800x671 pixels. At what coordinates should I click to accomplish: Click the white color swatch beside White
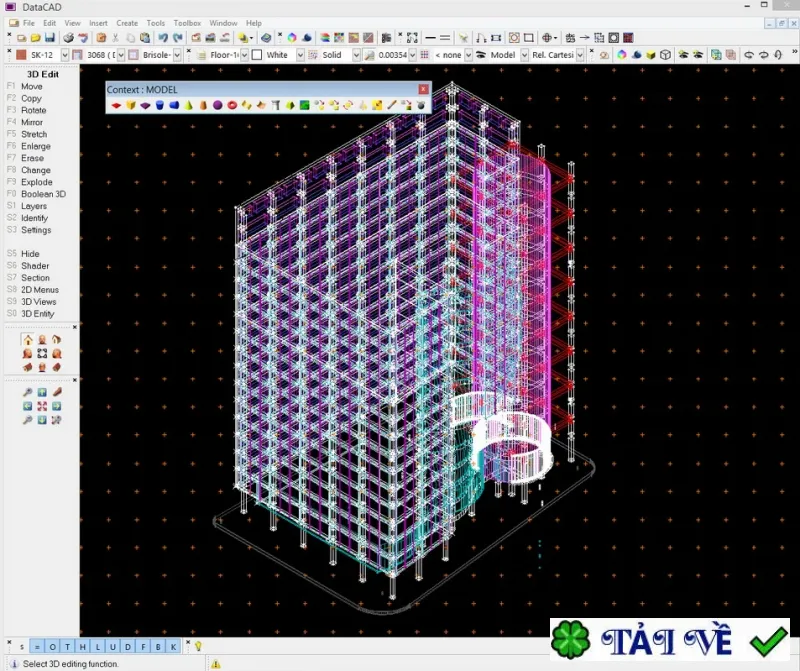(257, 55)
